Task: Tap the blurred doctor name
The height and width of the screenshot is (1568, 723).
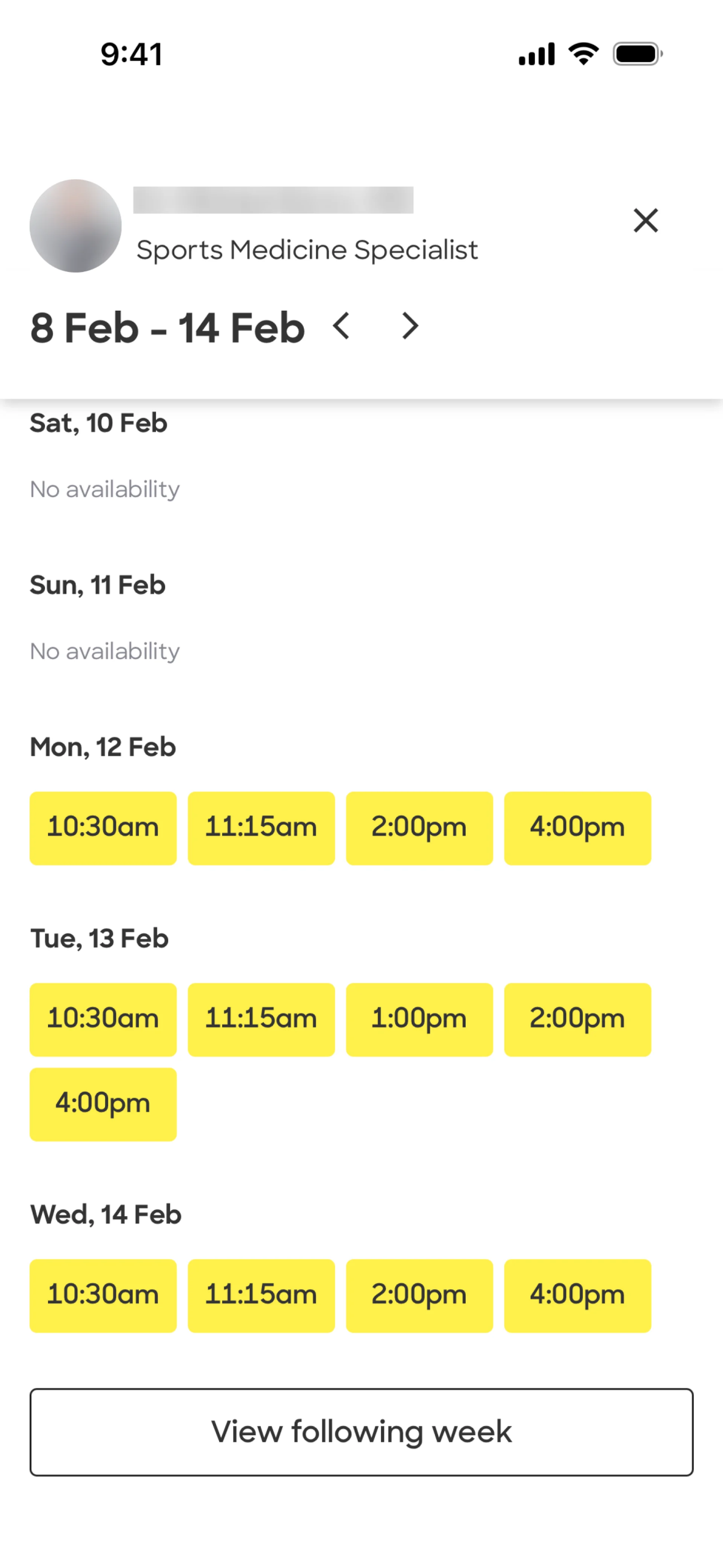Action: coord(273,200)
